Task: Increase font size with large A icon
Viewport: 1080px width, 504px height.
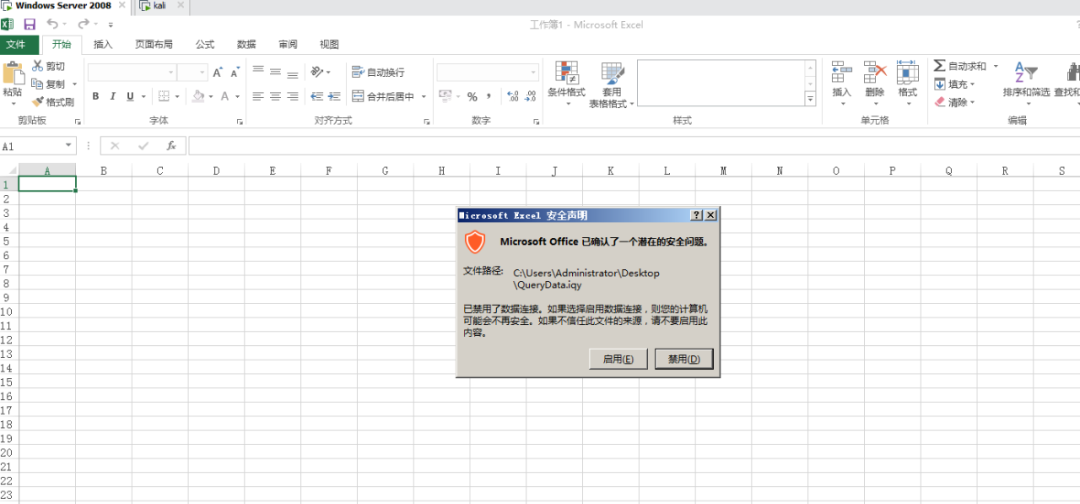Action: [218, 72]
